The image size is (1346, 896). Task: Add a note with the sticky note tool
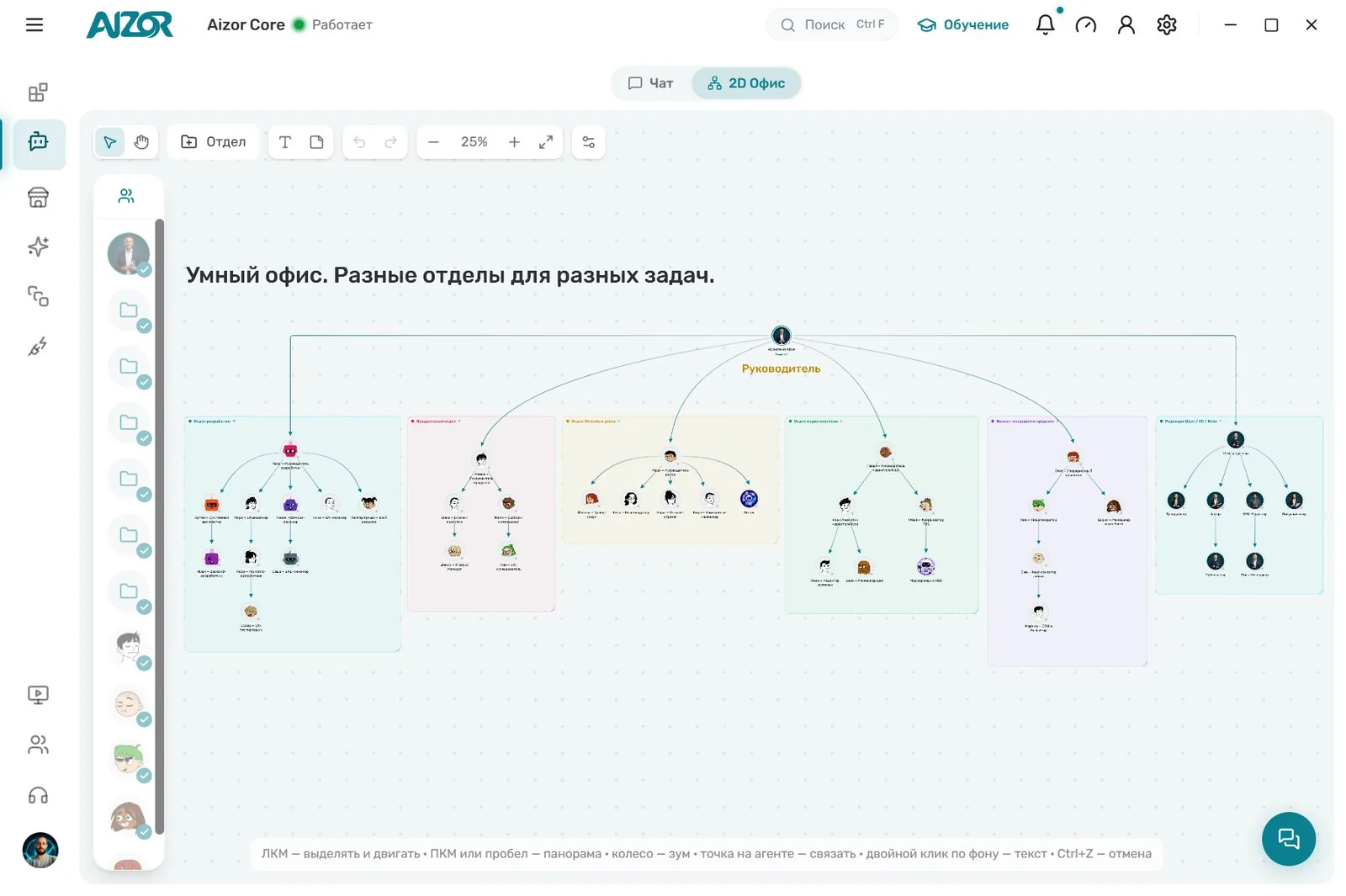[316, 142]
